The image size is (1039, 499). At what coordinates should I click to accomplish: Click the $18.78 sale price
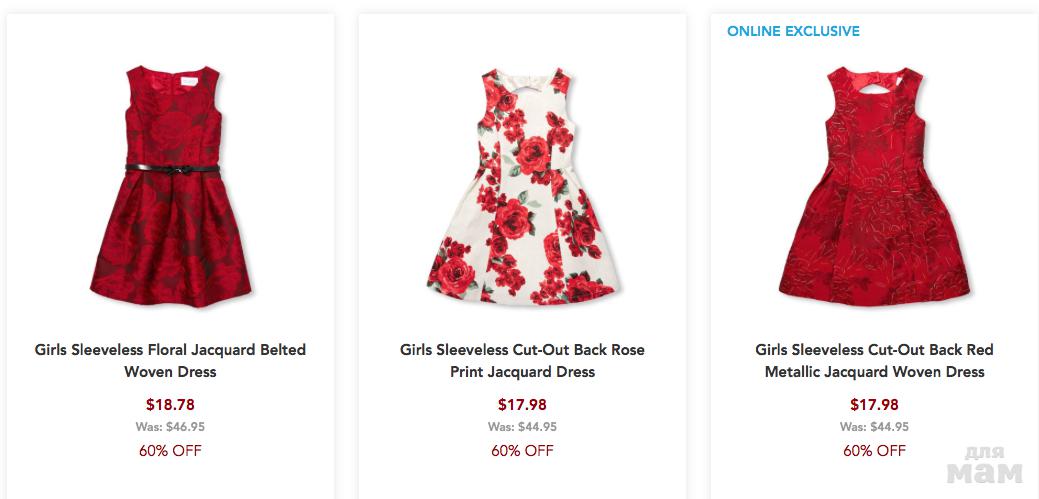pyautogui.click(x=170, y=405)
